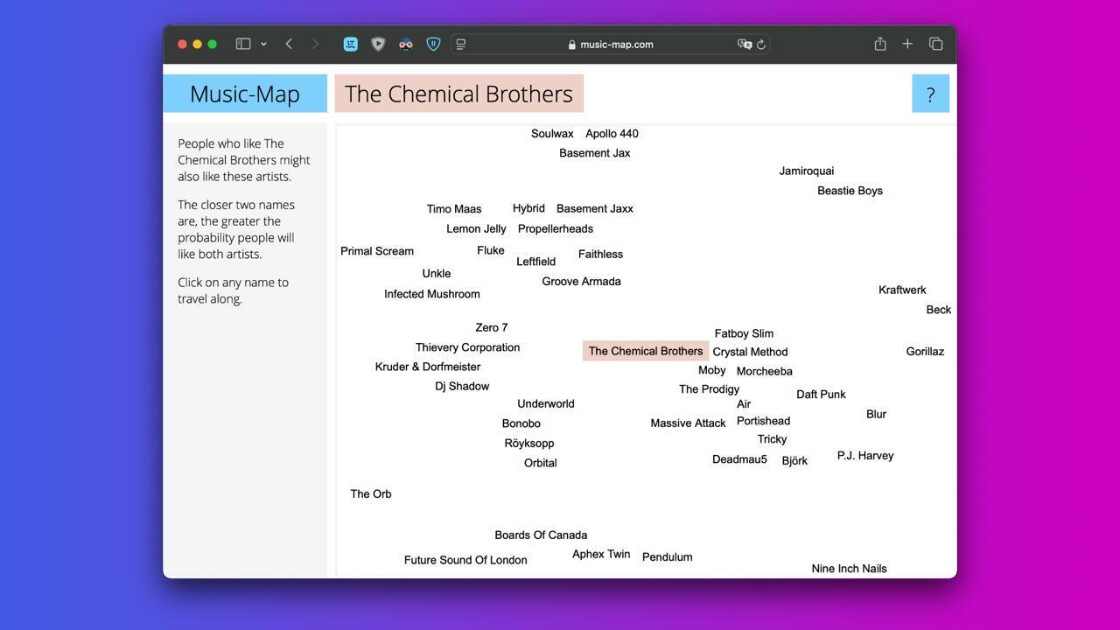Open the blue translate extension icon
The height and width of the screenshot is (630, 1120).
350,44
